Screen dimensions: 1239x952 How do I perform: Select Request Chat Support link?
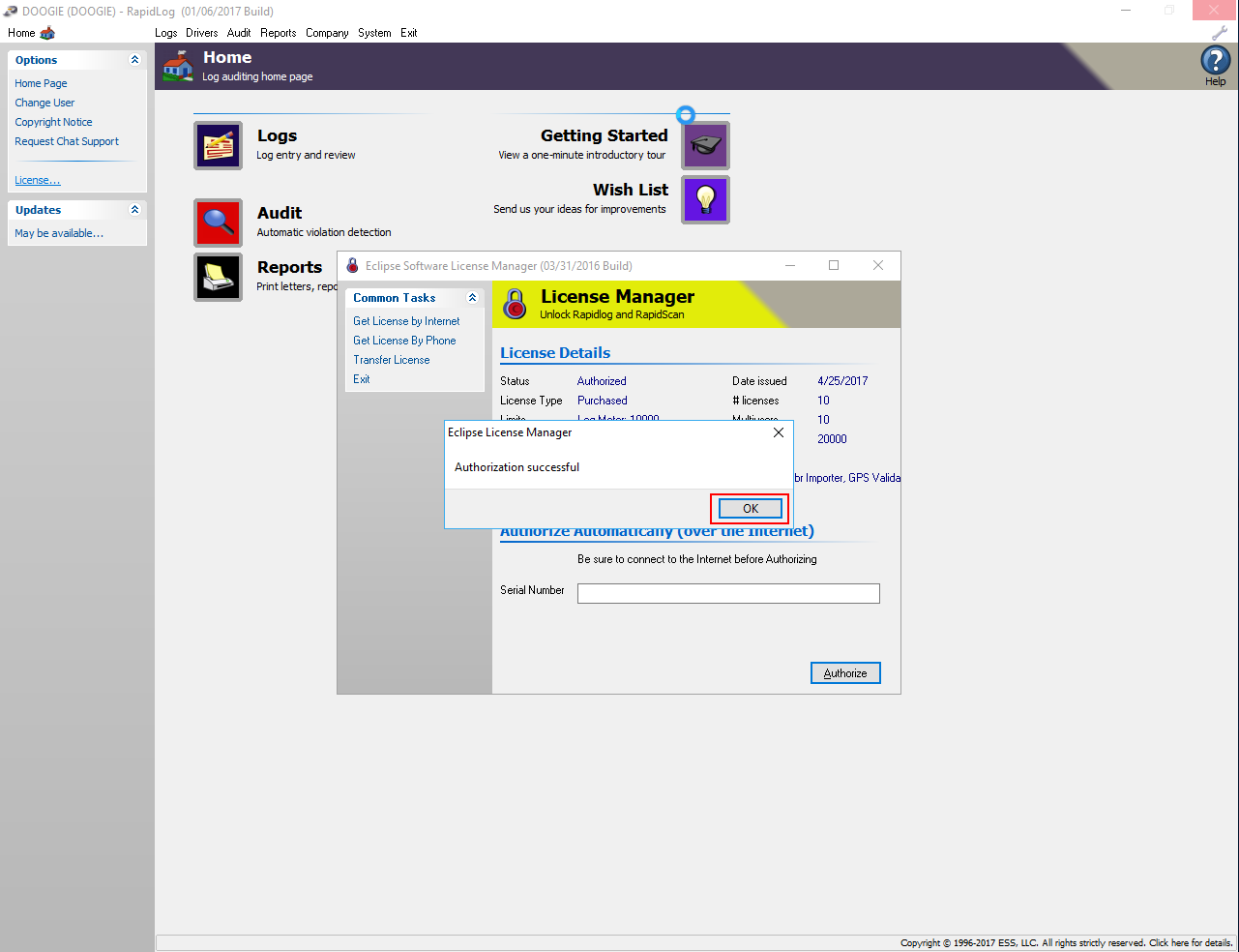point(67,141)
